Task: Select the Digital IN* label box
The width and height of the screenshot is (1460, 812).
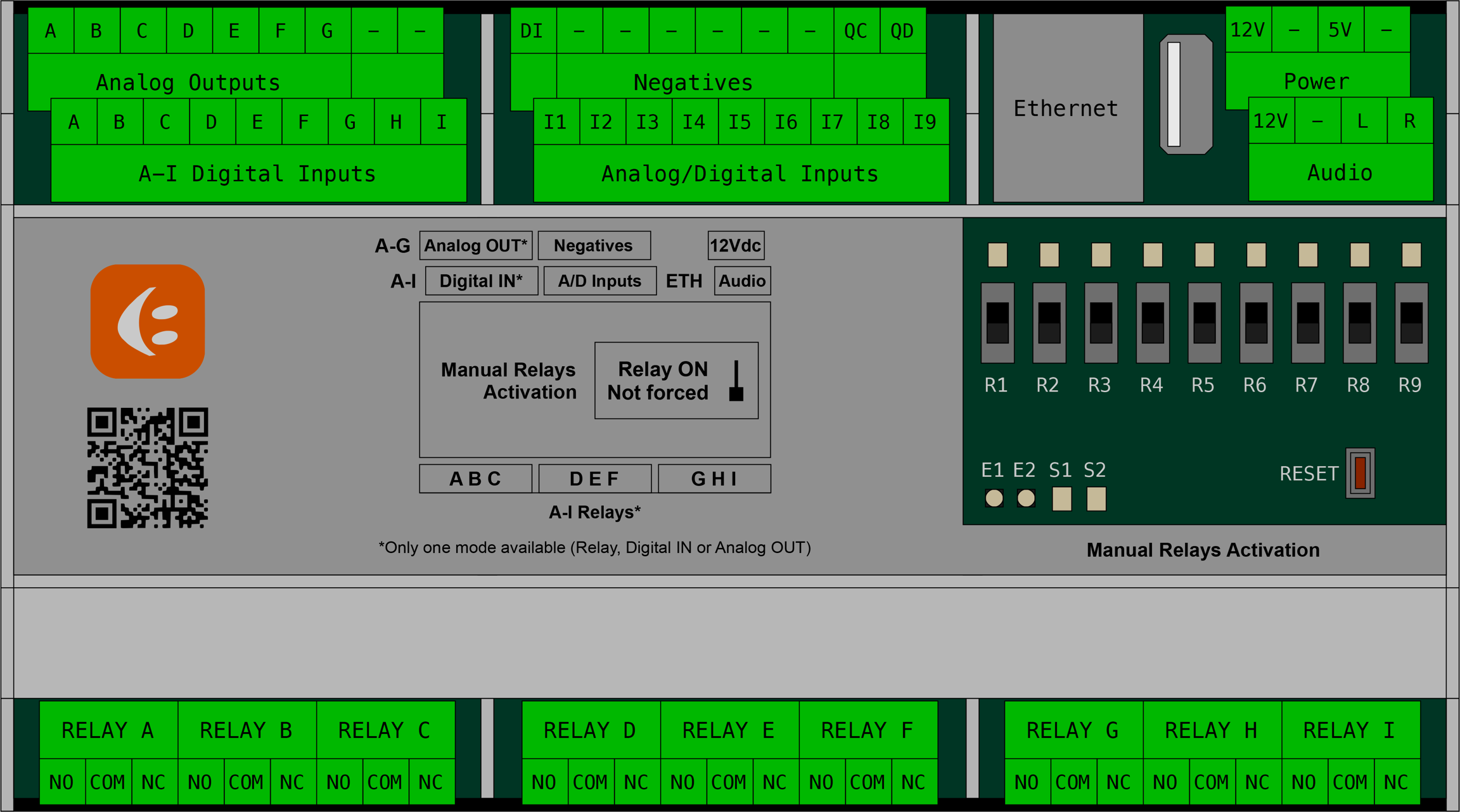Action: pos(481,281)
